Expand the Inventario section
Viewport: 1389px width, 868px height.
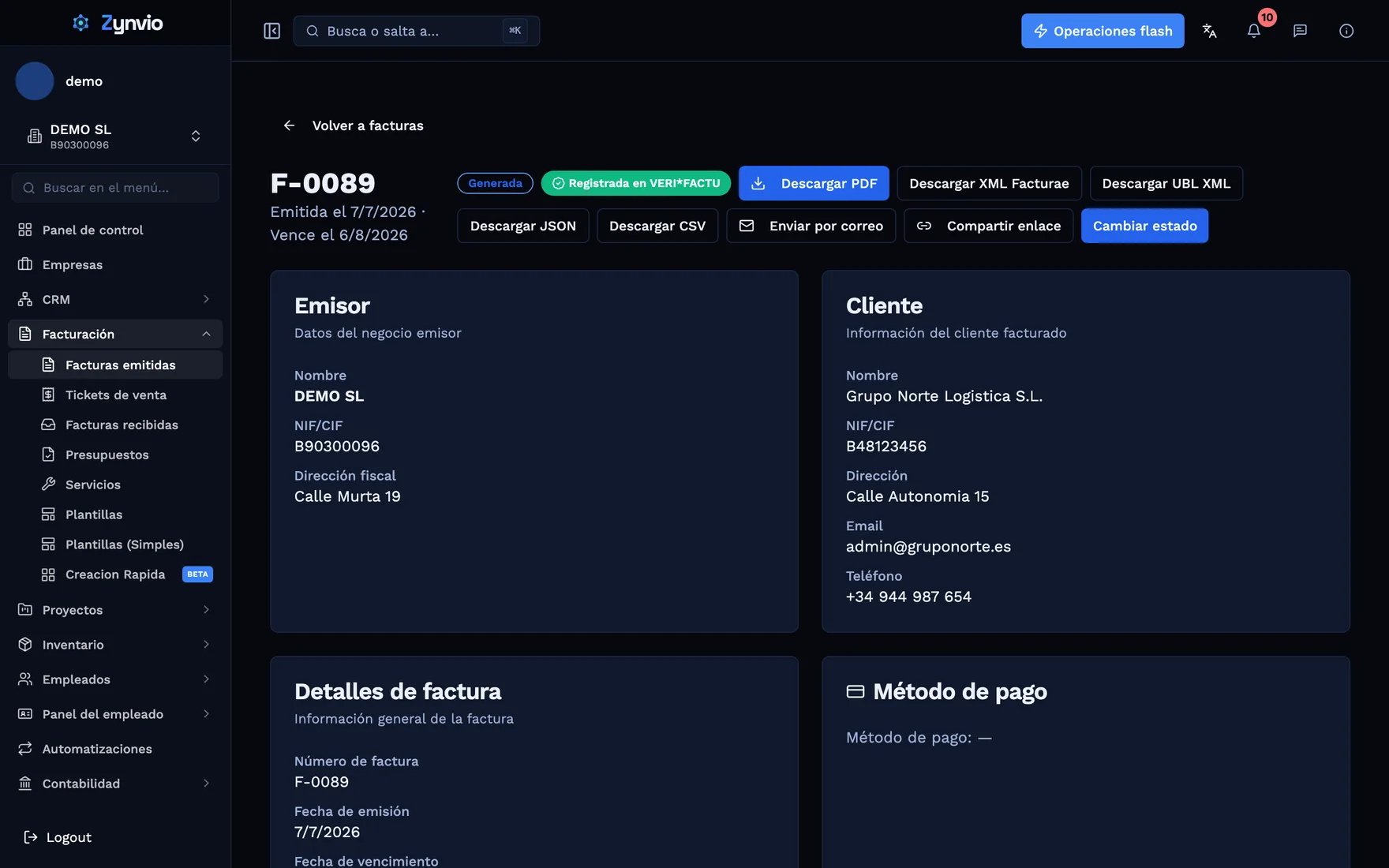coord(115,645)
